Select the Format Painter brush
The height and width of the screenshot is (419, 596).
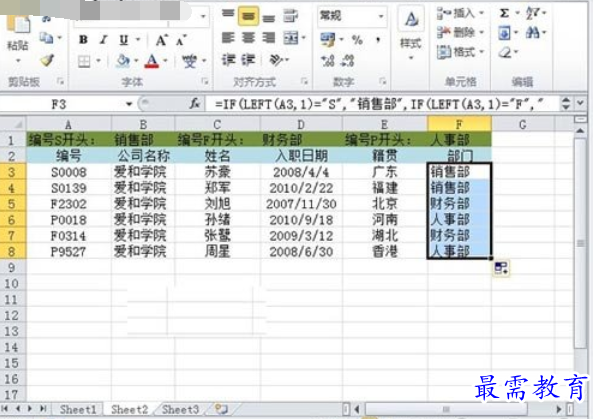point(48,60)
